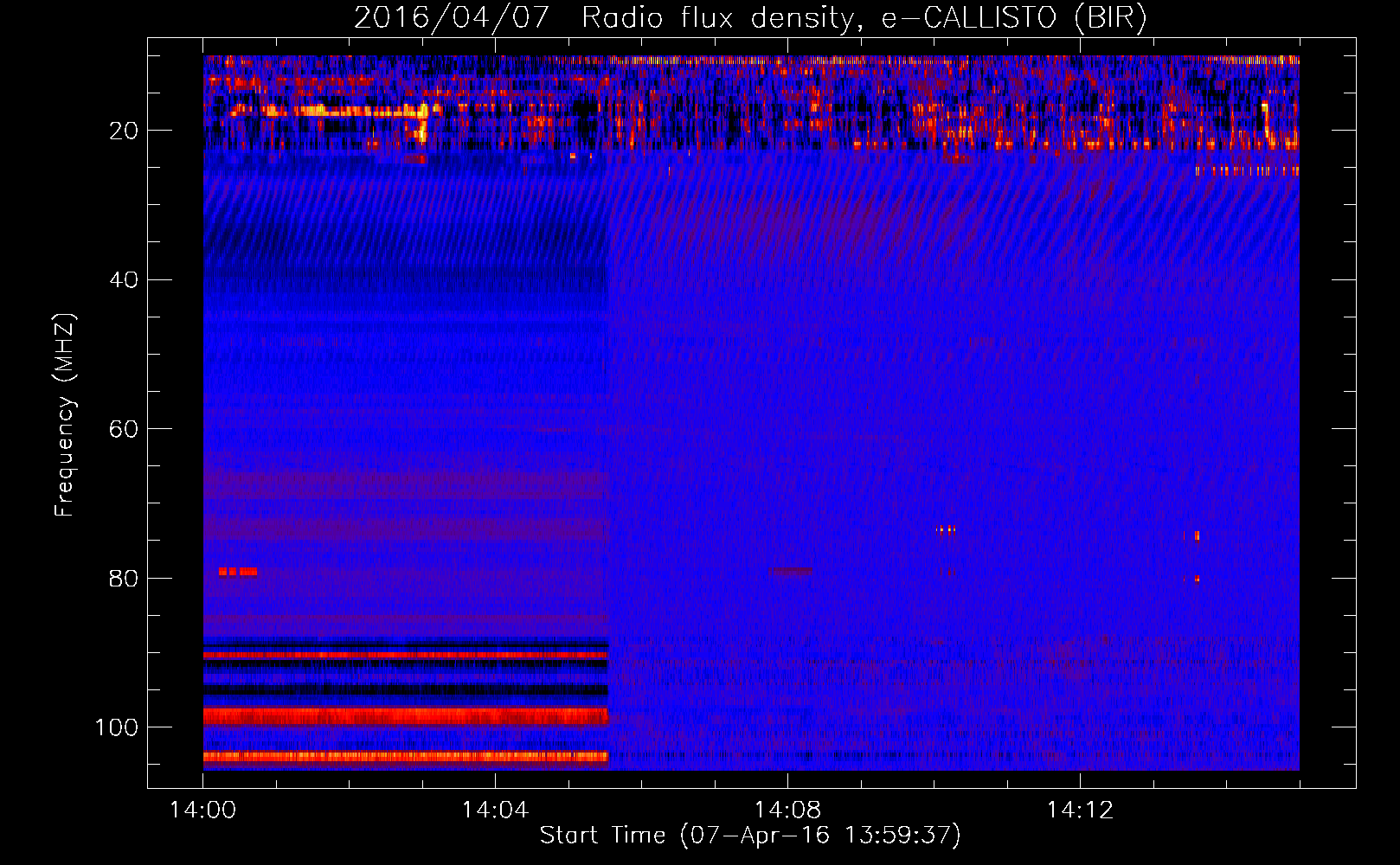Click the 40 MHz frequency tick label
1400x865 pixels.
pos(124,279)
